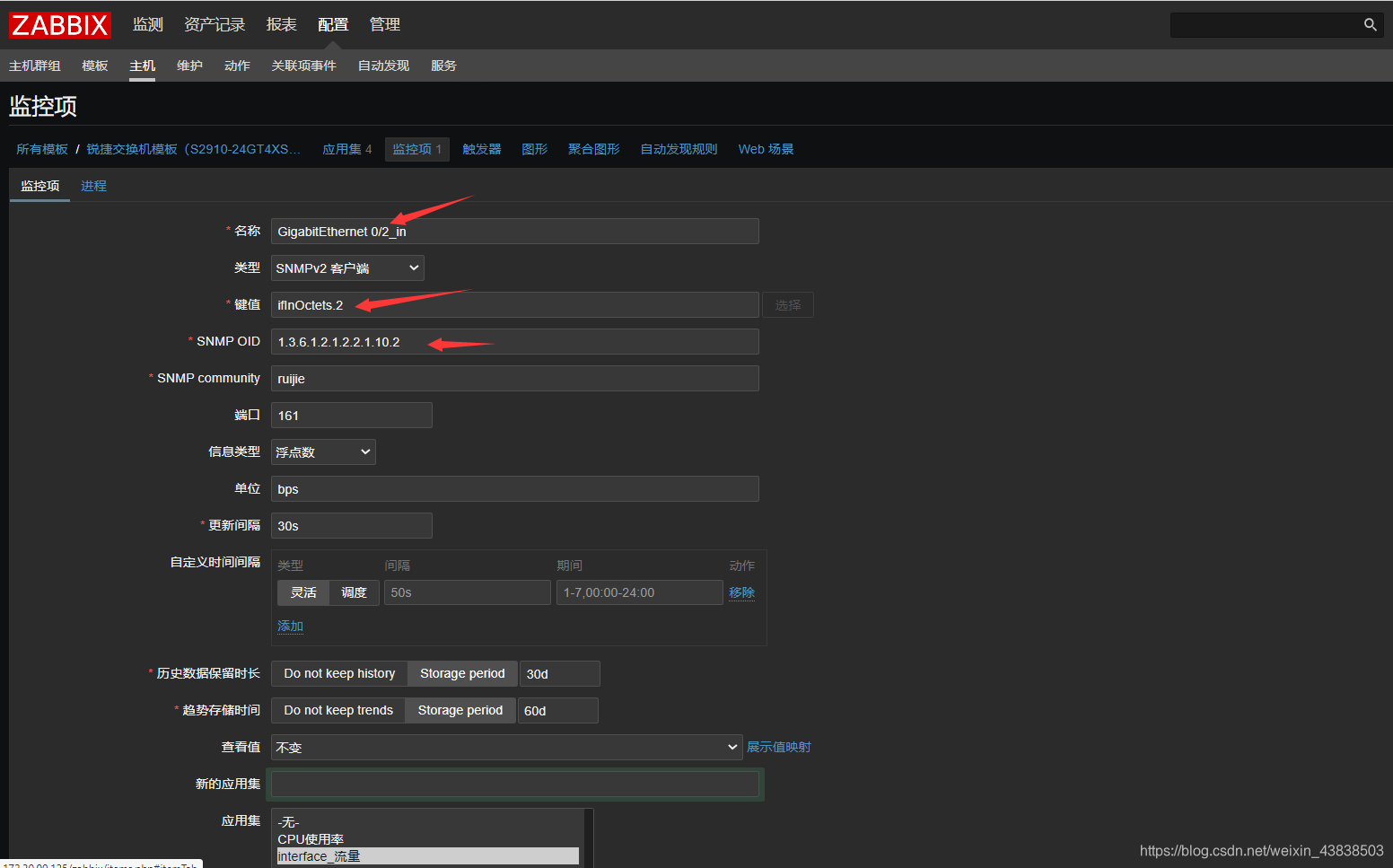
Task: Select the 调度 interval type
Action: (x=355, y=592)
